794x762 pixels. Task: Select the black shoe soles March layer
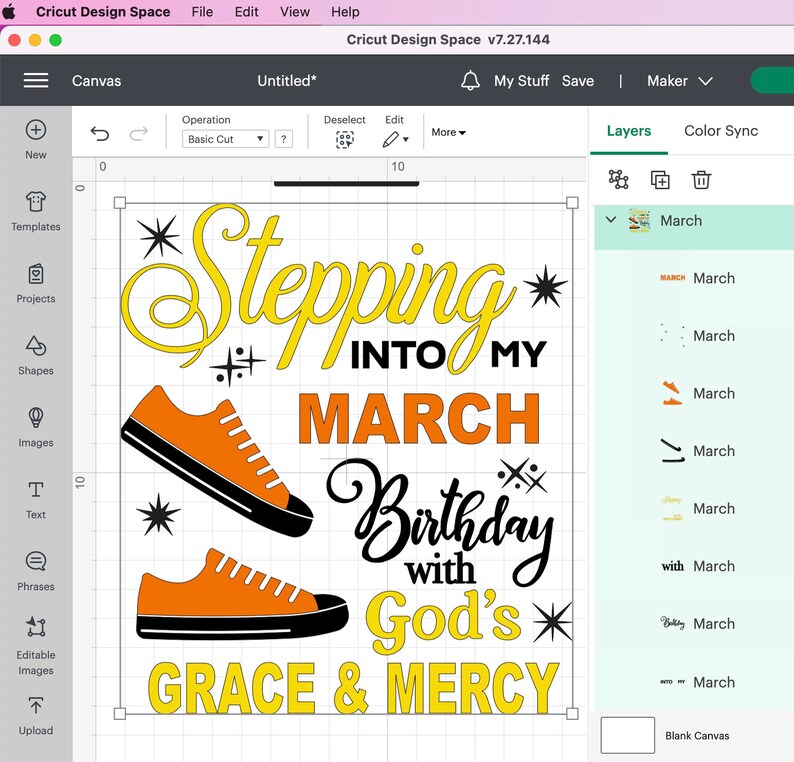pyautogui.click(x=694, y=451)
